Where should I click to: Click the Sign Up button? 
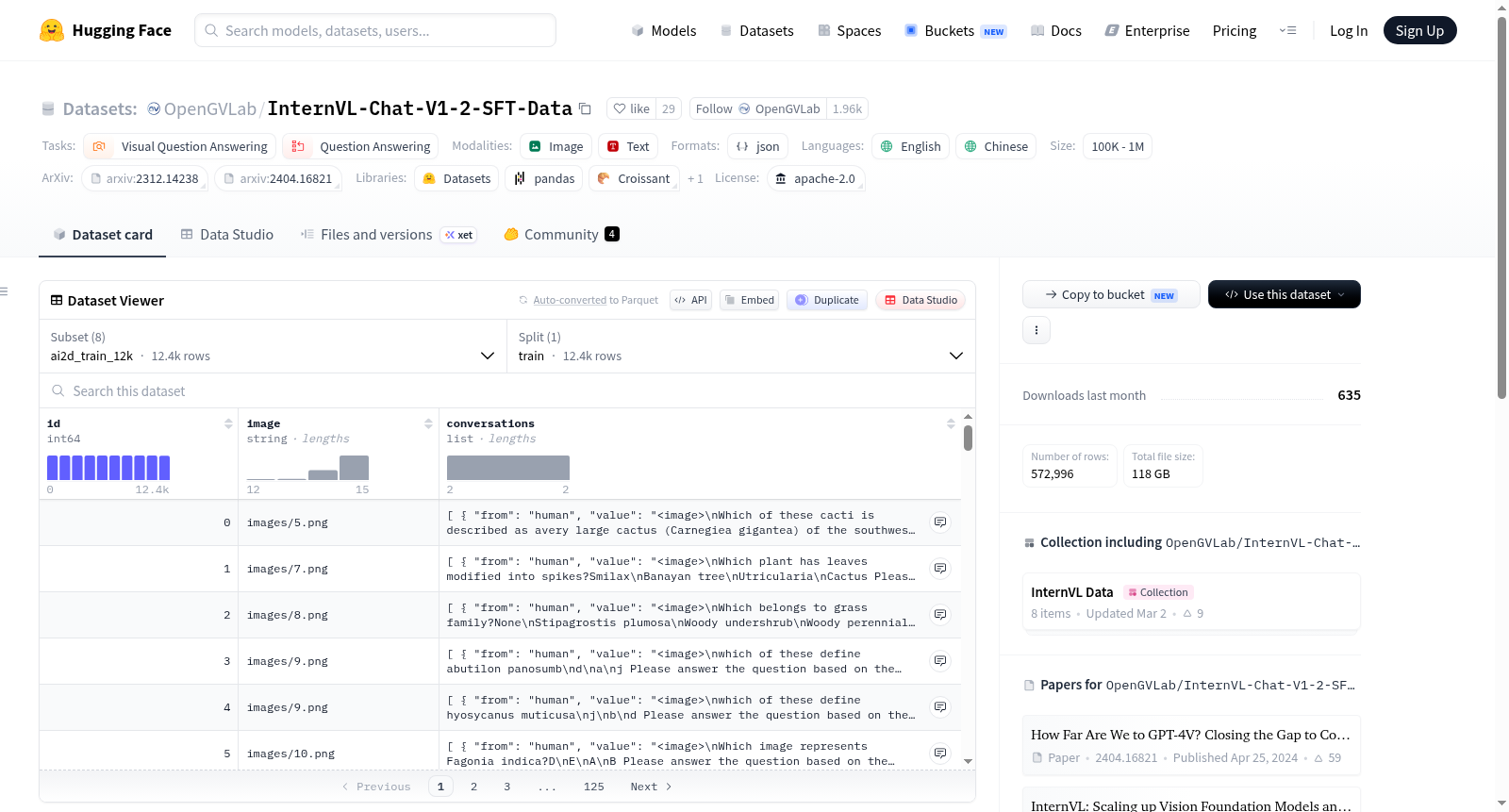coord(1419,30)
